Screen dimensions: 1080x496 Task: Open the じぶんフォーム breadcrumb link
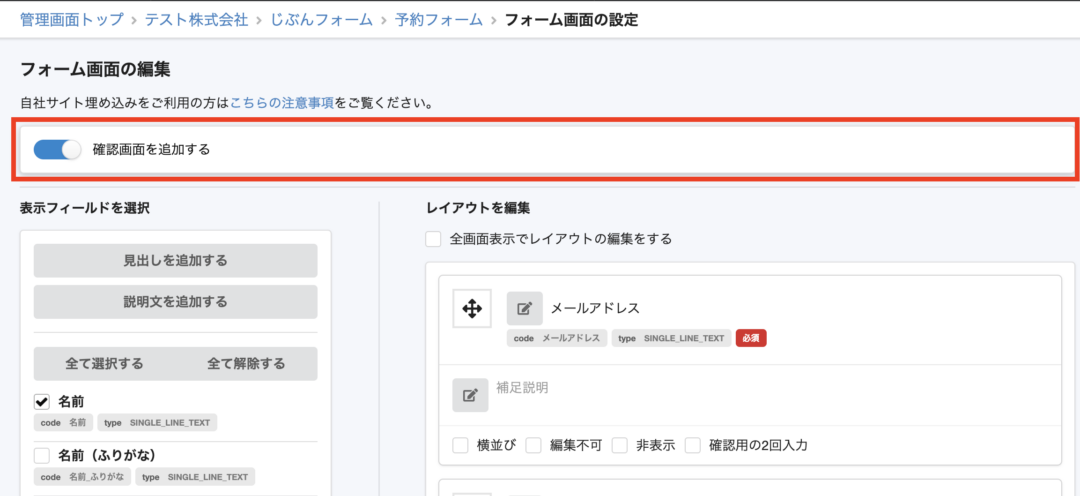click(314, 19)
